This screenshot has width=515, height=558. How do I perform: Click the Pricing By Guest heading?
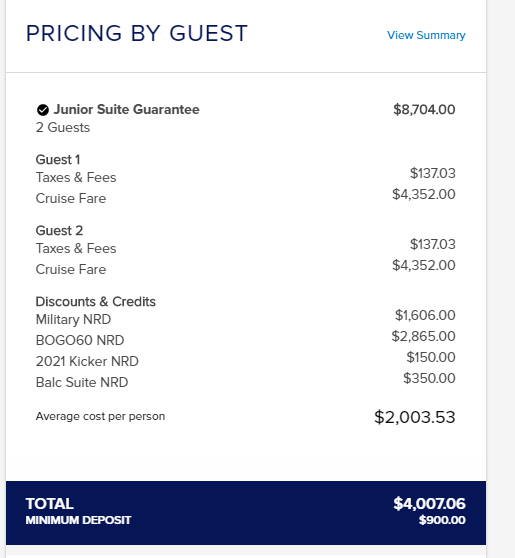tap(137, 33)
